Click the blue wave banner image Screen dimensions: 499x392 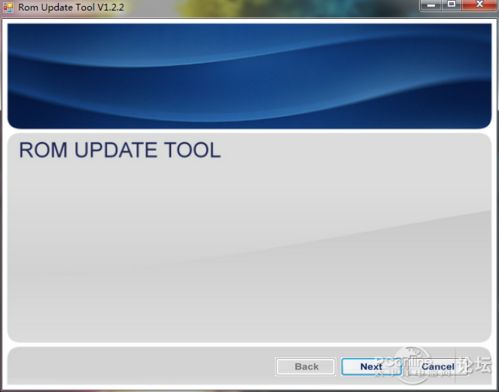(x=249, y=76)
